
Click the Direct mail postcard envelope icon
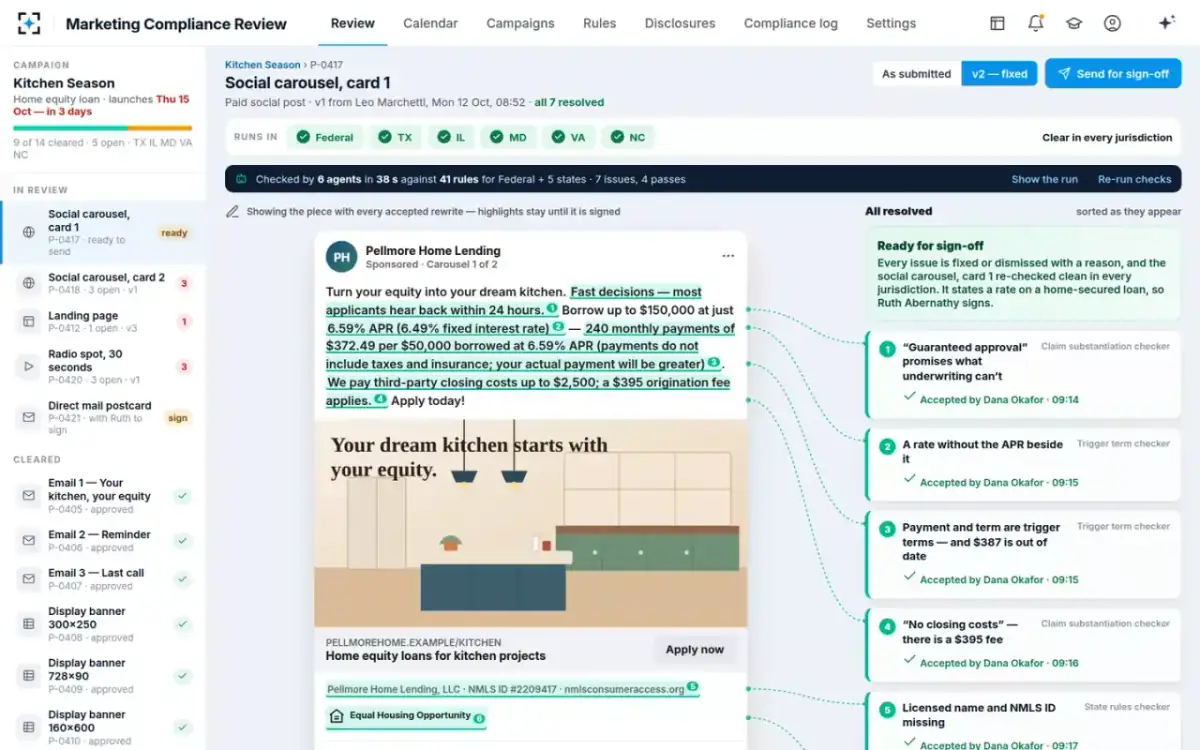click(28, 418)
